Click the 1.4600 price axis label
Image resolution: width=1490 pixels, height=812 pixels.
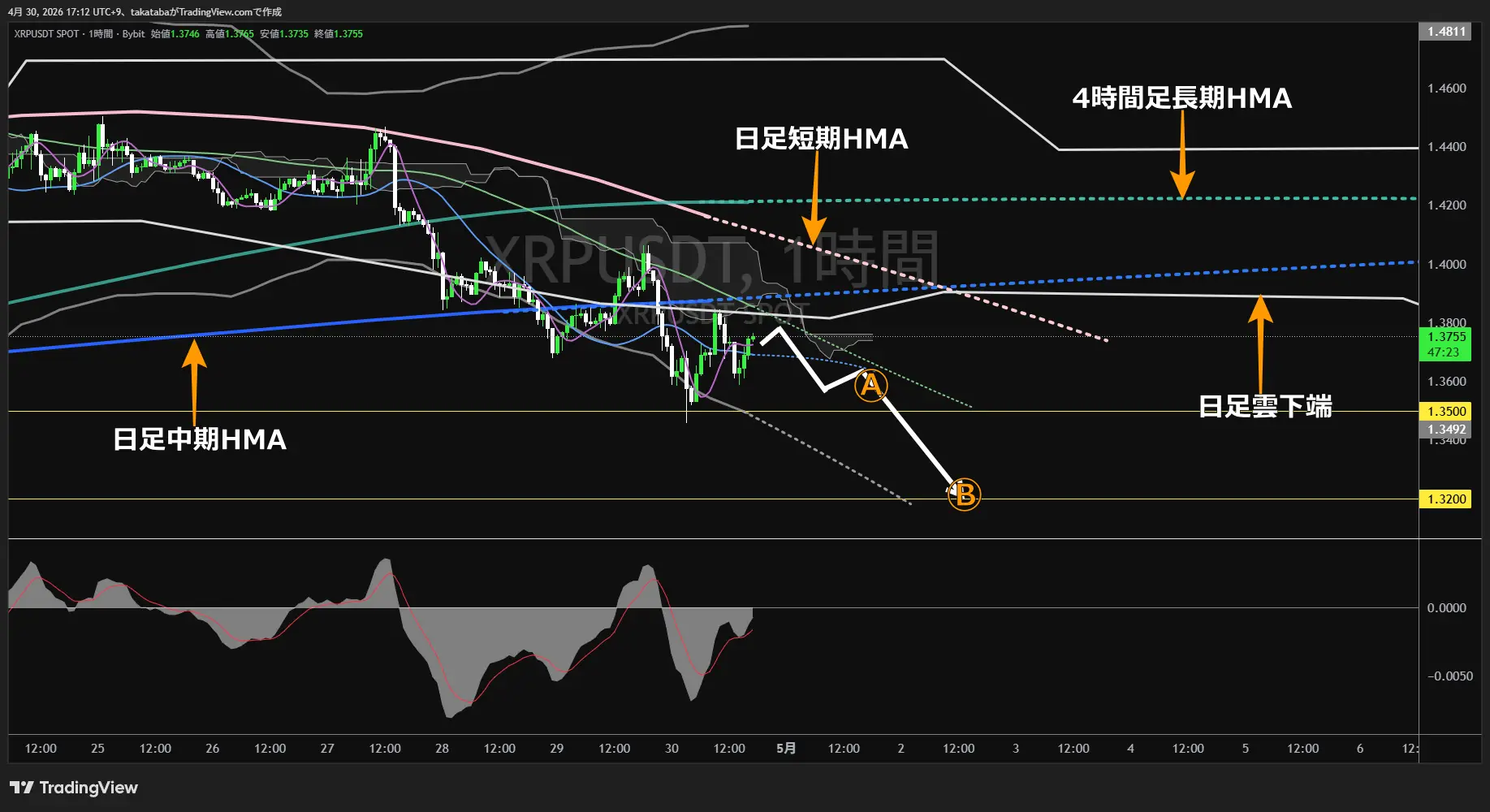[x=1447, y=89]
